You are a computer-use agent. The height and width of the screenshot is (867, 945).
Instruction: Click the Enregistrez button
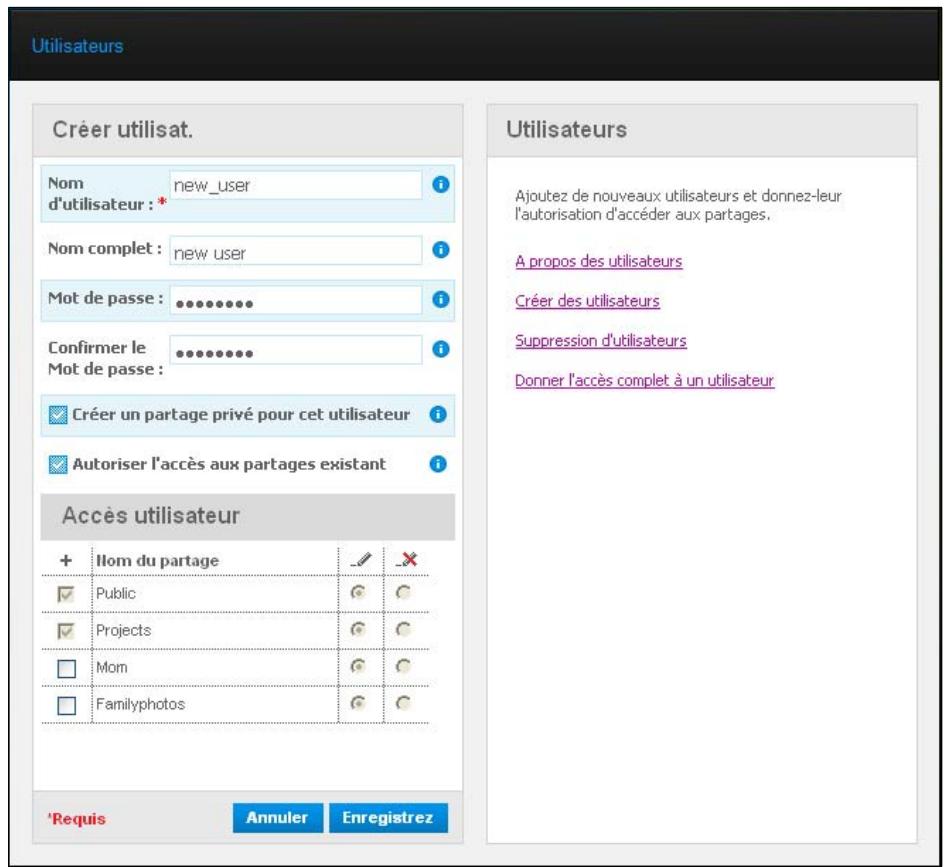pos(388,818)
